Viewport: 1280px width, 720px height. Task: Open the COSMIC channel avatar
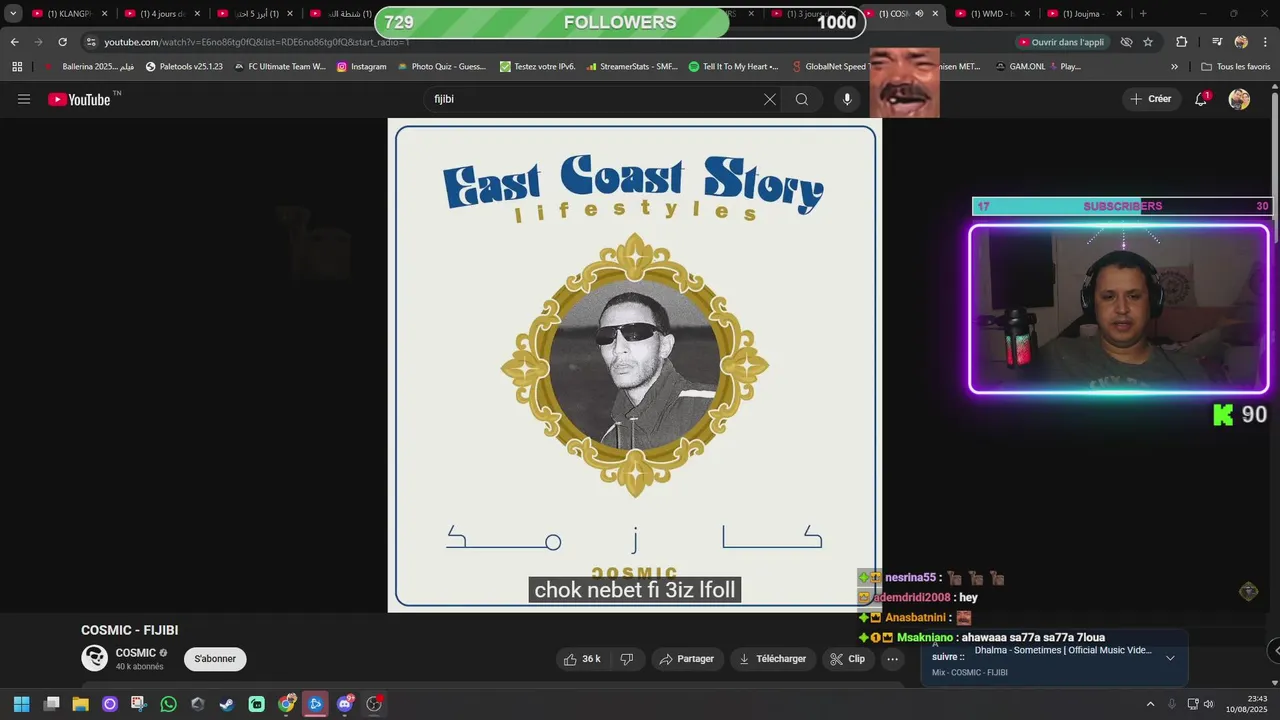(x=95, y=658)
